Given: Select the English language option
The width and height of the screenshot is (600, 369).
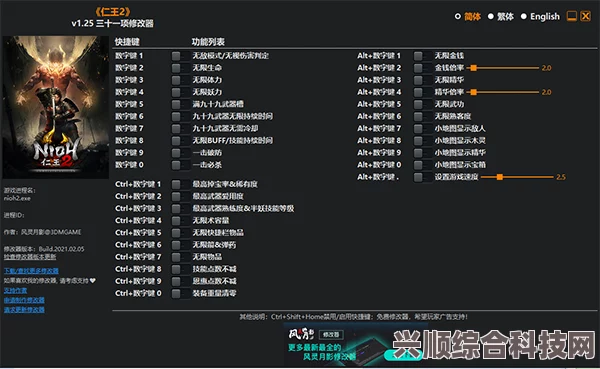Looking at the screenshot, I should [540, 16].
